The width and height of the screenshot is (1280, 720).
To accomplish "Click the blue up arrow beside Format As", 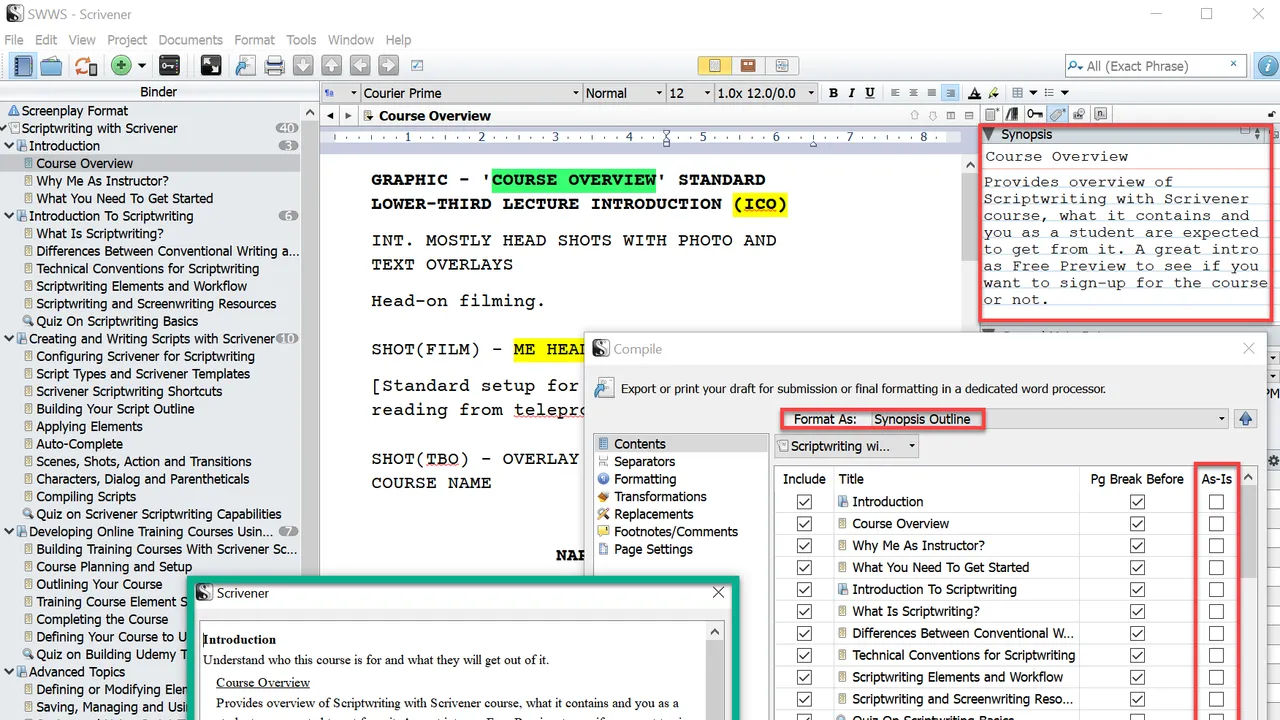I will tap(1245, 419).
